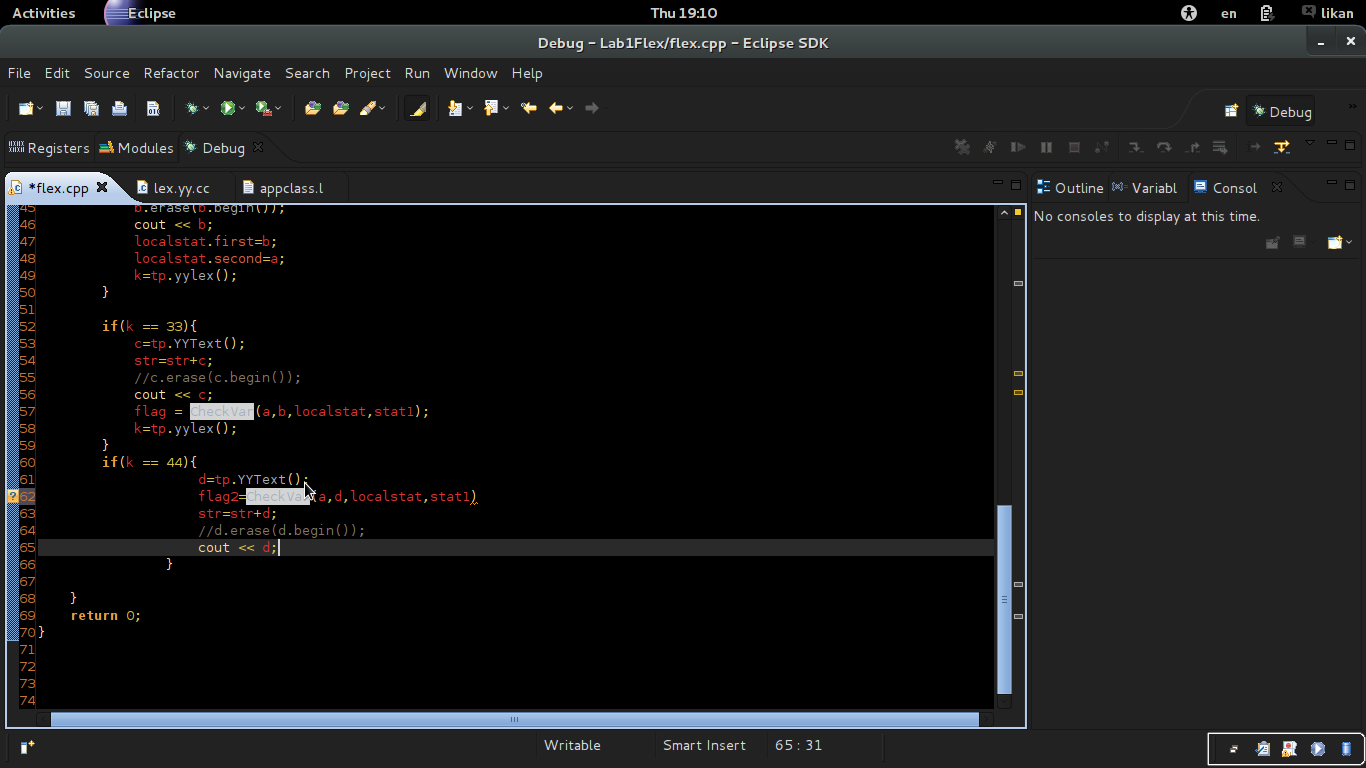Click the Print icon in the toolbar
Screen dimensions: 1366x768
[119, 108]
